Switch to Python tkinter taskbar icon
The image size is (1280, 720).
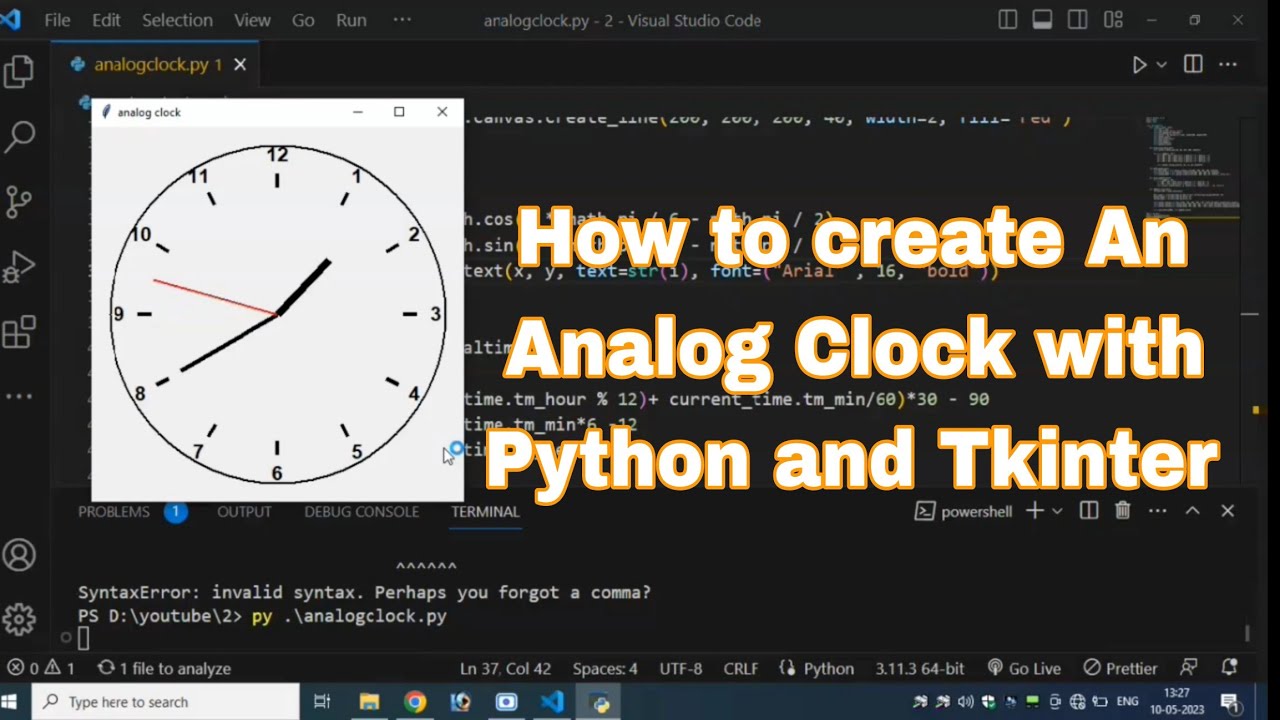[600, 702]
